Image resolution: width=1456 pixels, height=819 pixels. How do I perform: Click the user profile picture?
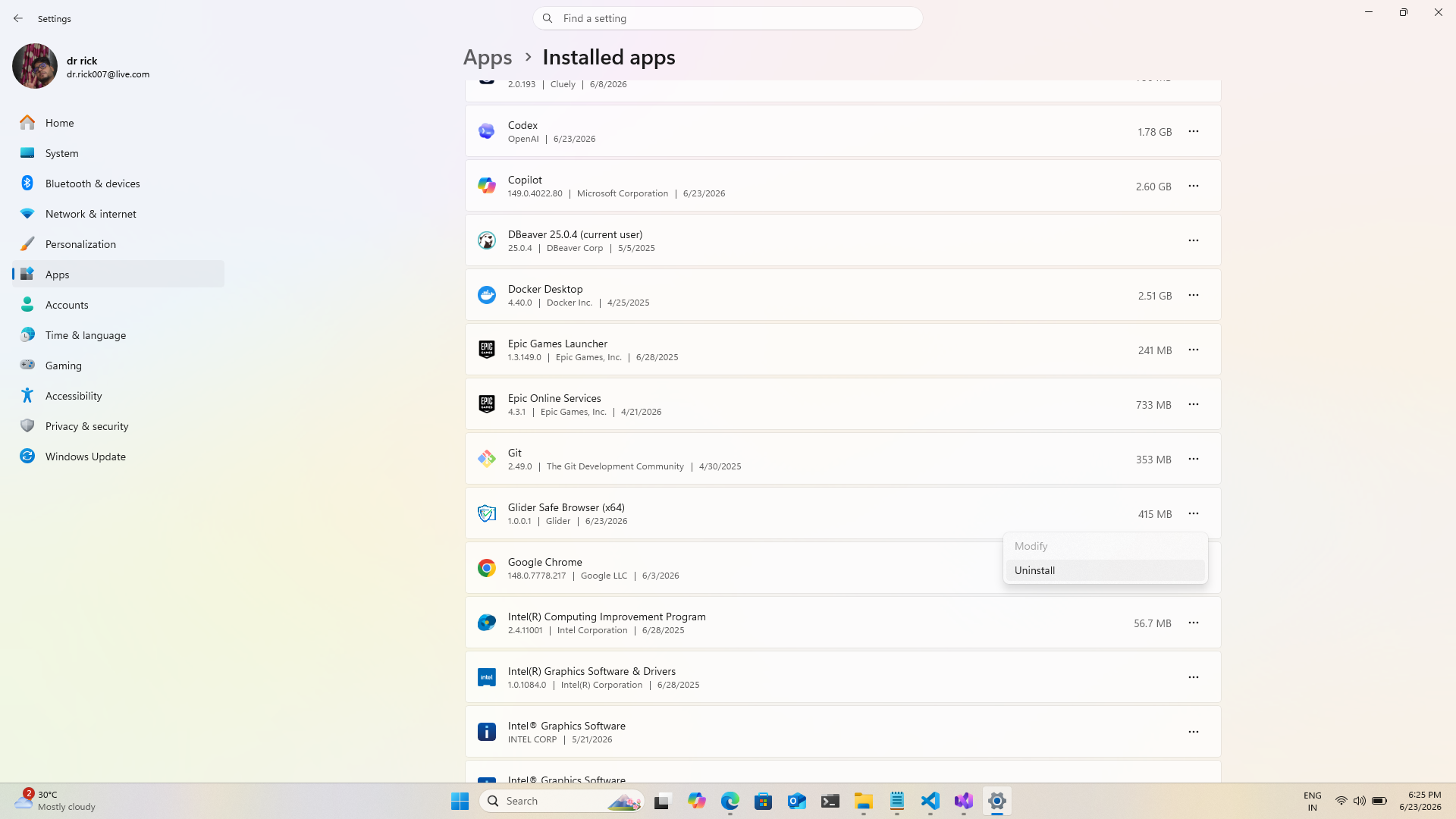[35, 66]
